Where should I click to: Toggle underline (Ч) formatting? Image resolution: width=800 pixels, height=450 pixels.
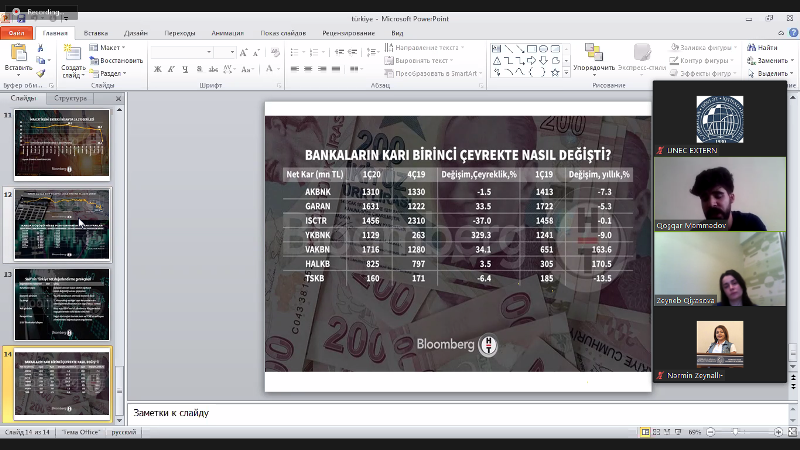[x=185, y=69]
